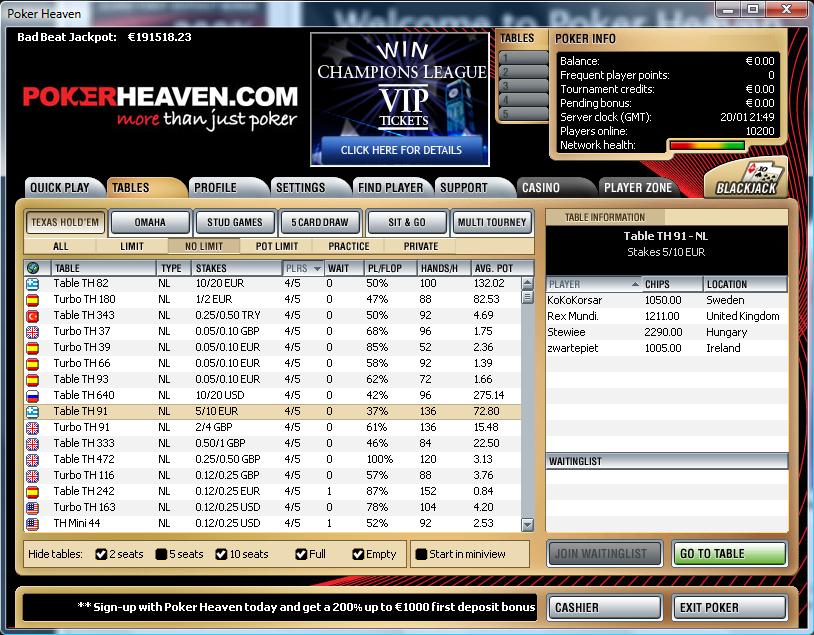Click the Spanish flag beside Table TH 242
814x635 pixels.
32,492
